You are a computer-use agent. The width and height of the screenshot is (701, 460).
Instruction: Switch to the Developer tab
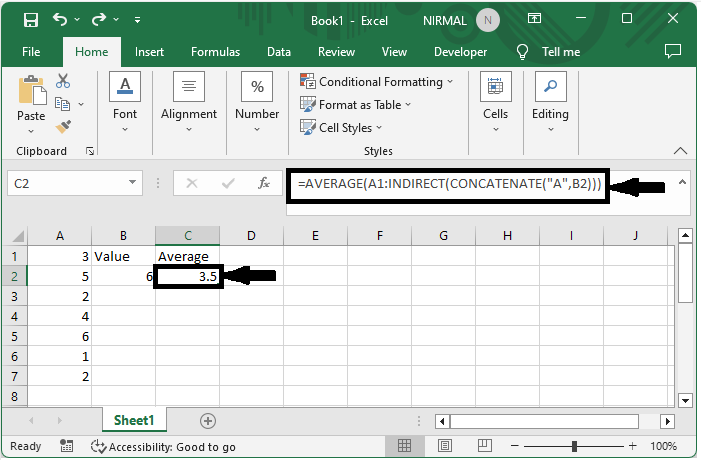point(460,52)
